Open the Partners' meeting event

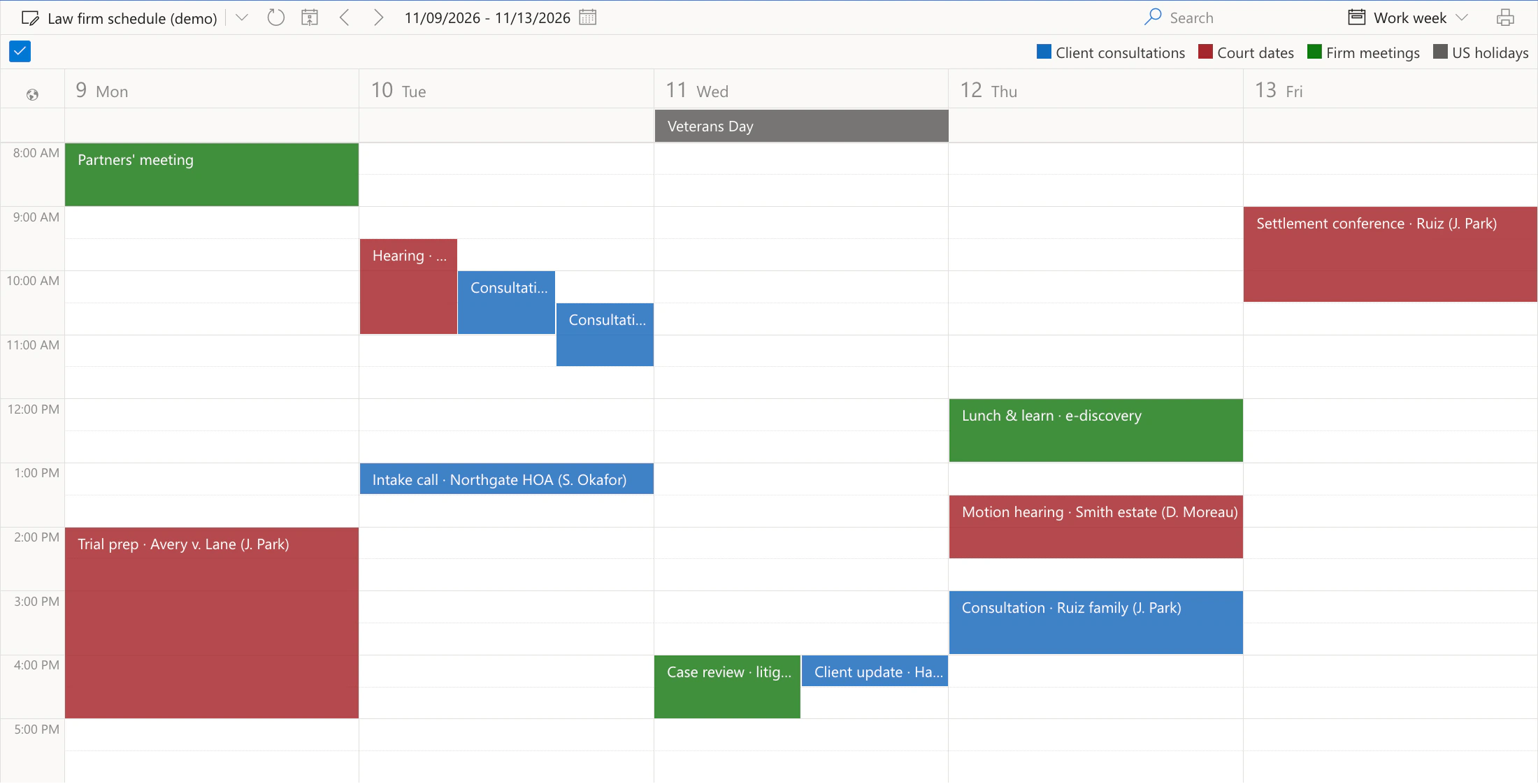212,175
